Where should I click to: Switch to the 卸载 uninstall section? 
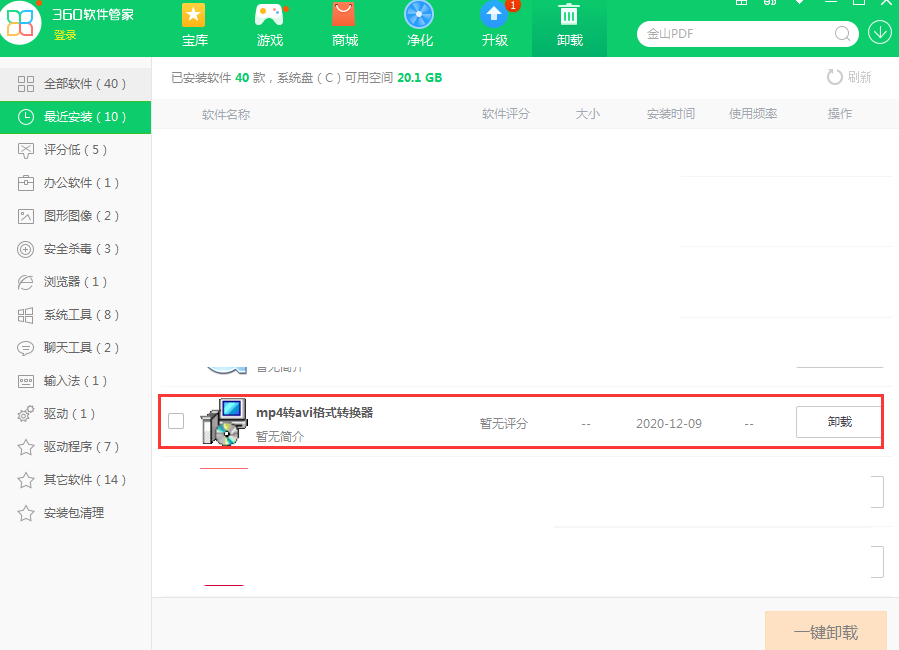569,26
